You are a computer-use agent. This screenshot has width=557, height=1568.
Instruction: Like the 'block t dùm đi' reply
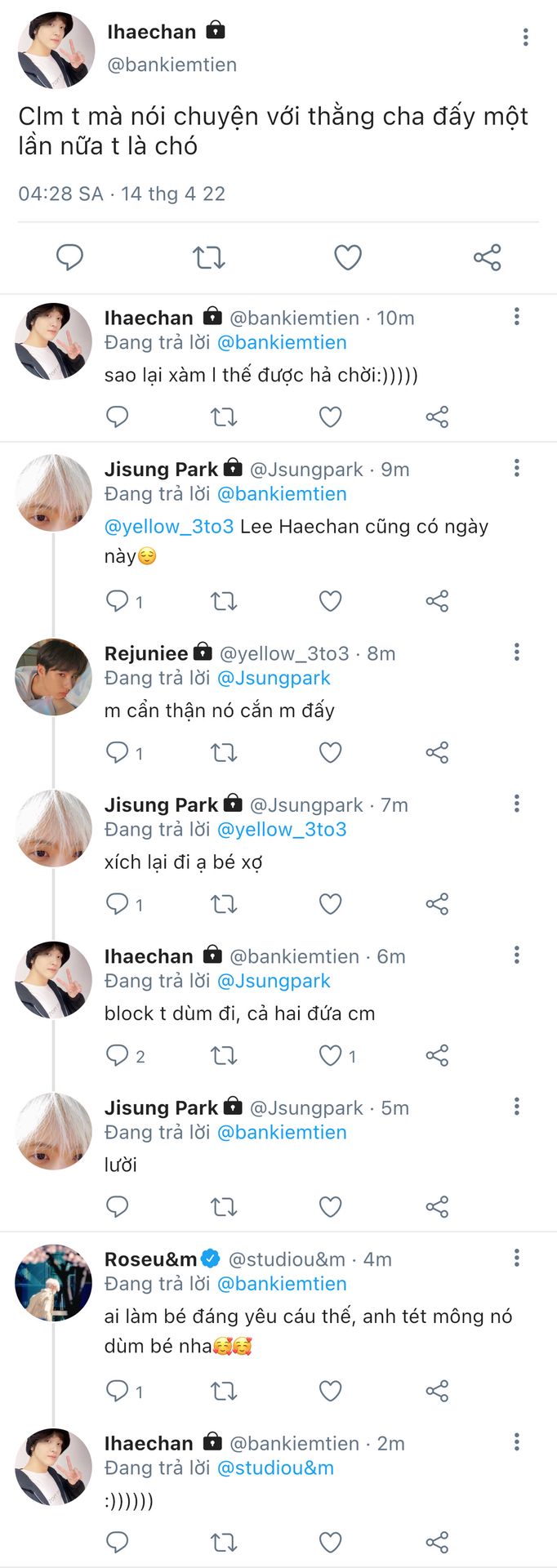point(330,1055)
